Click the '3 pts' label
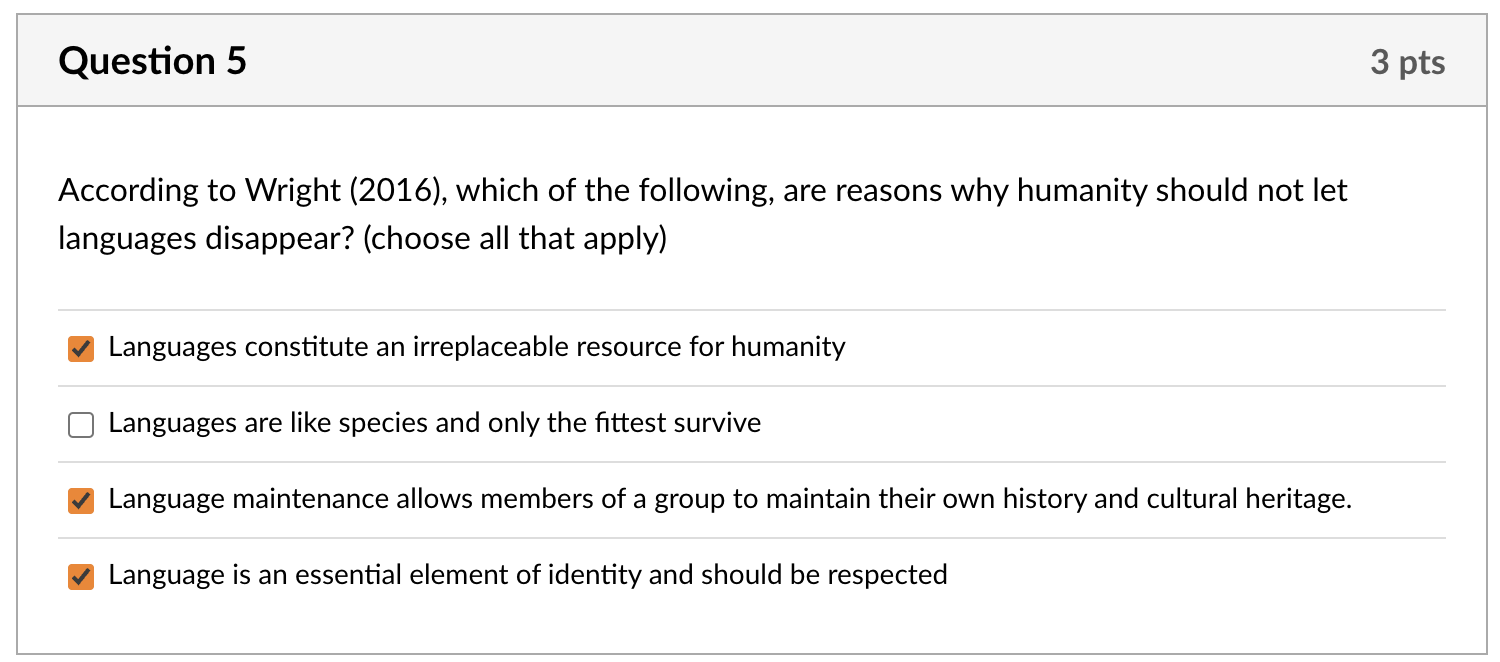The image size is (1500, 662). (1410, 62)
